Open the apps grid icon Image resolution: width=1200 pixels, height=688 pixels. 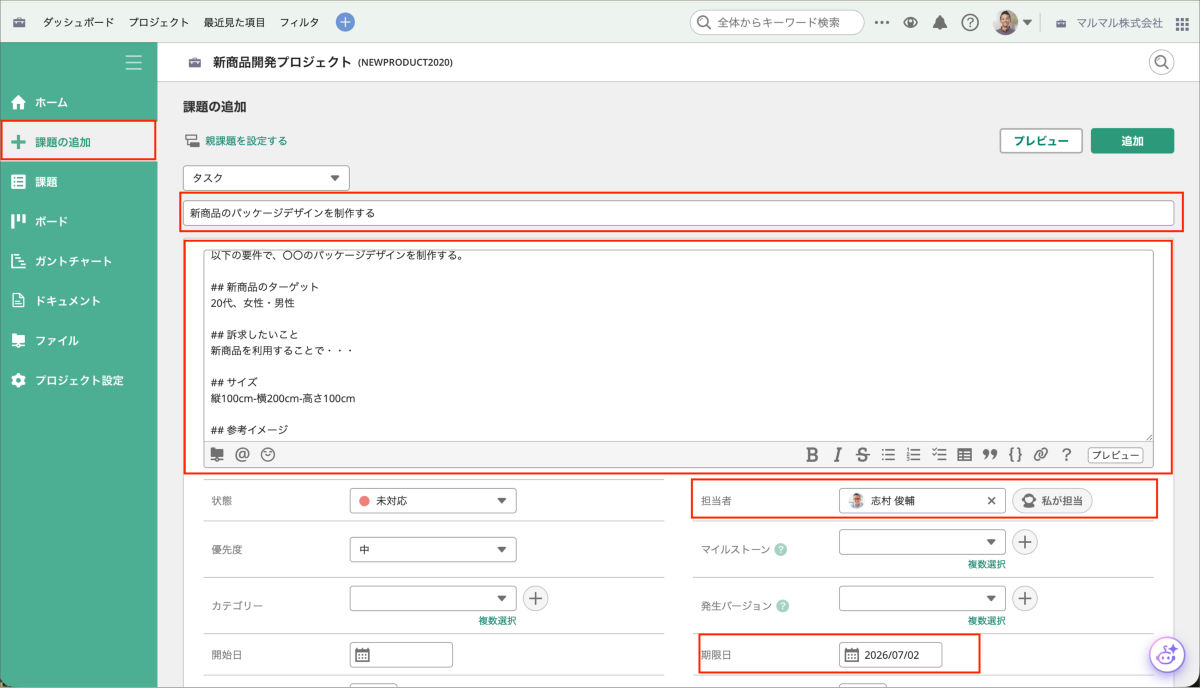point(1182,22)
